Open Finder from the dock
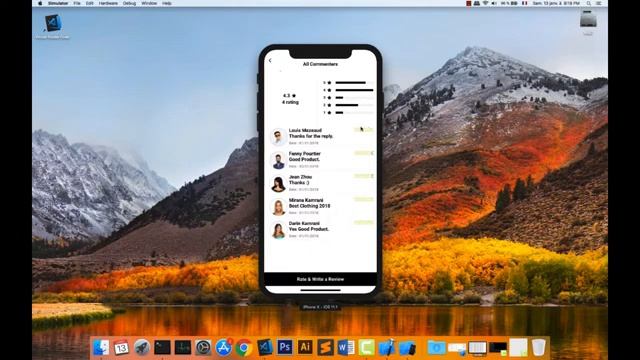640x360 pixels. (x=101, y=347)
